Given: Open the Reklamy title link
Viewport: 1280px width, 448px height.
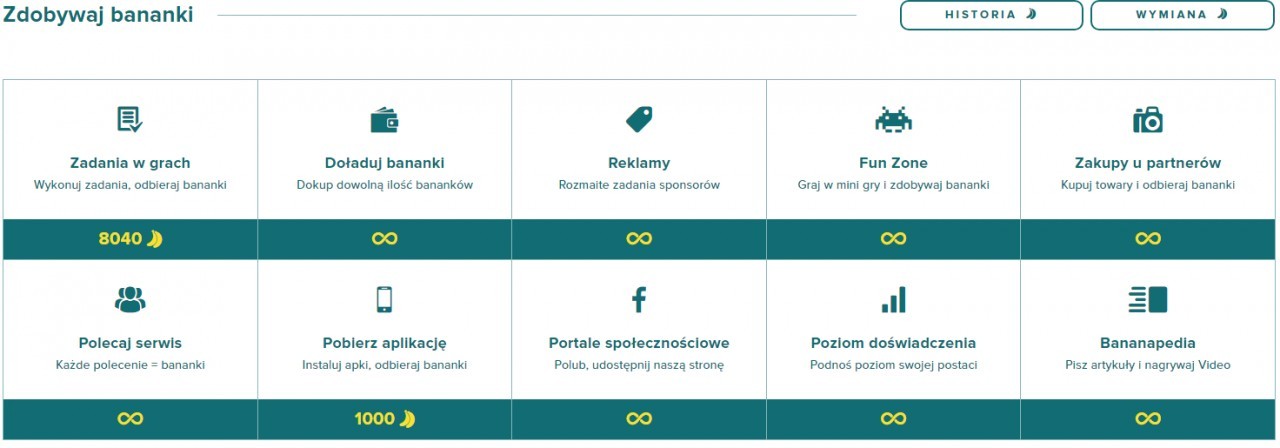Looking at the screenshot, I should click(639, 163).
